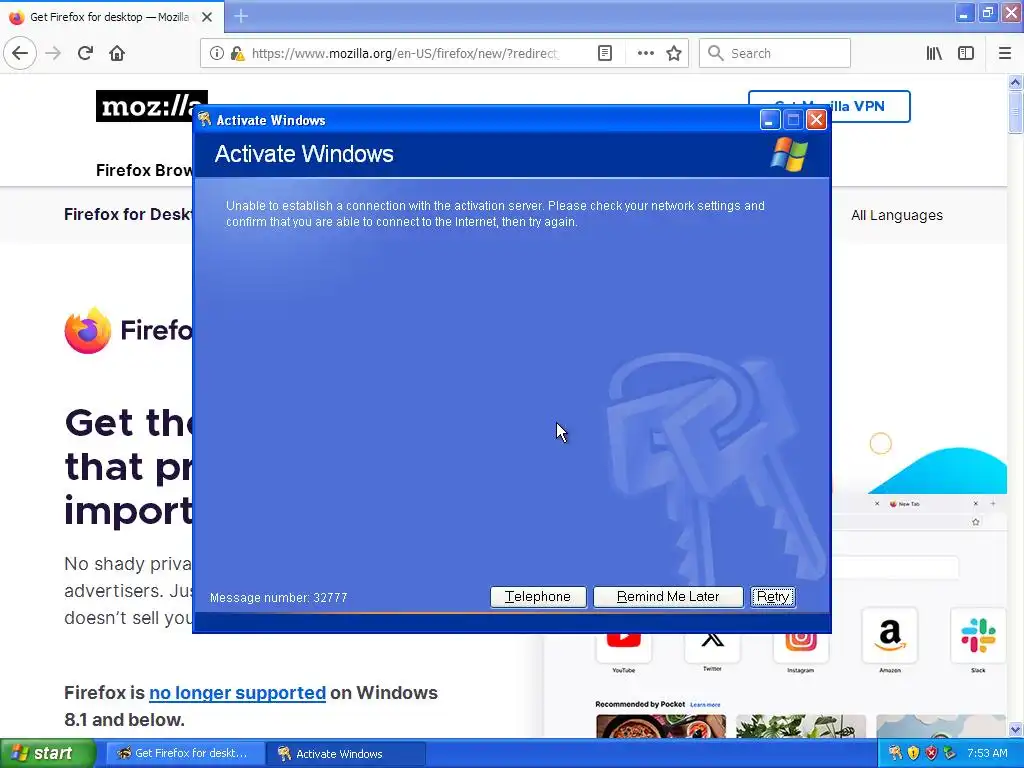Open the Firefox Library icon

coord(934,53)
